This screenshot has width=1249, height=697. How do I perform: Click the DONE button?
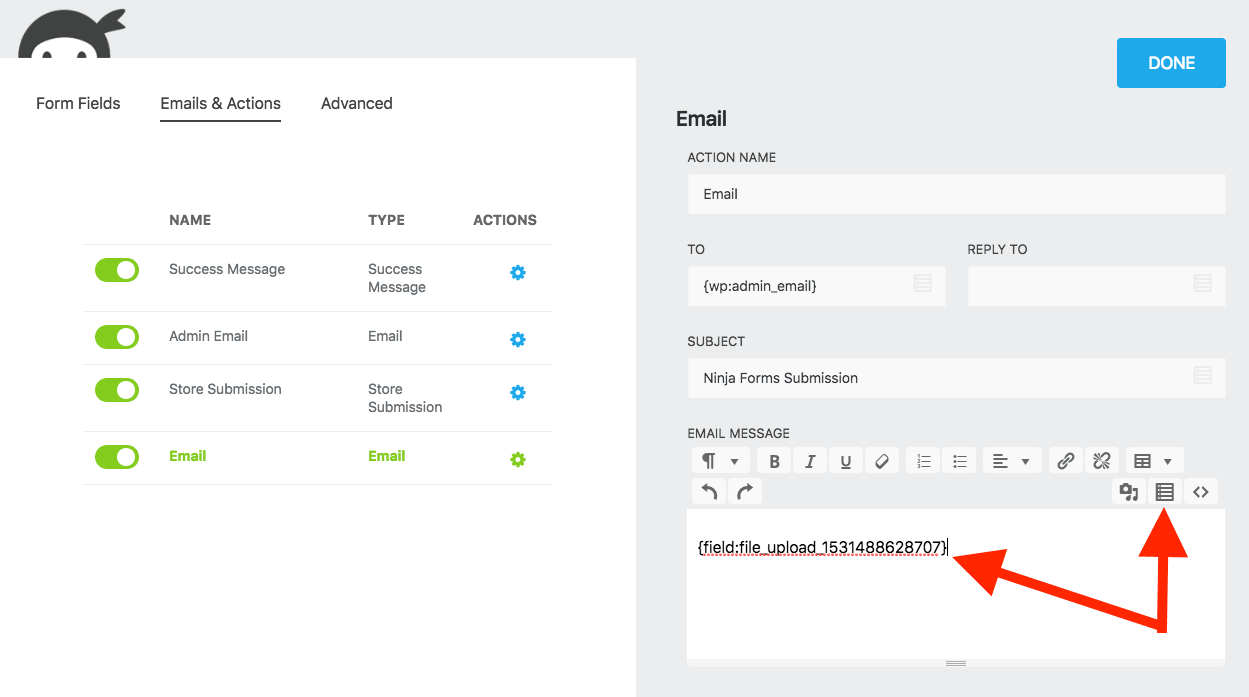1170,62
